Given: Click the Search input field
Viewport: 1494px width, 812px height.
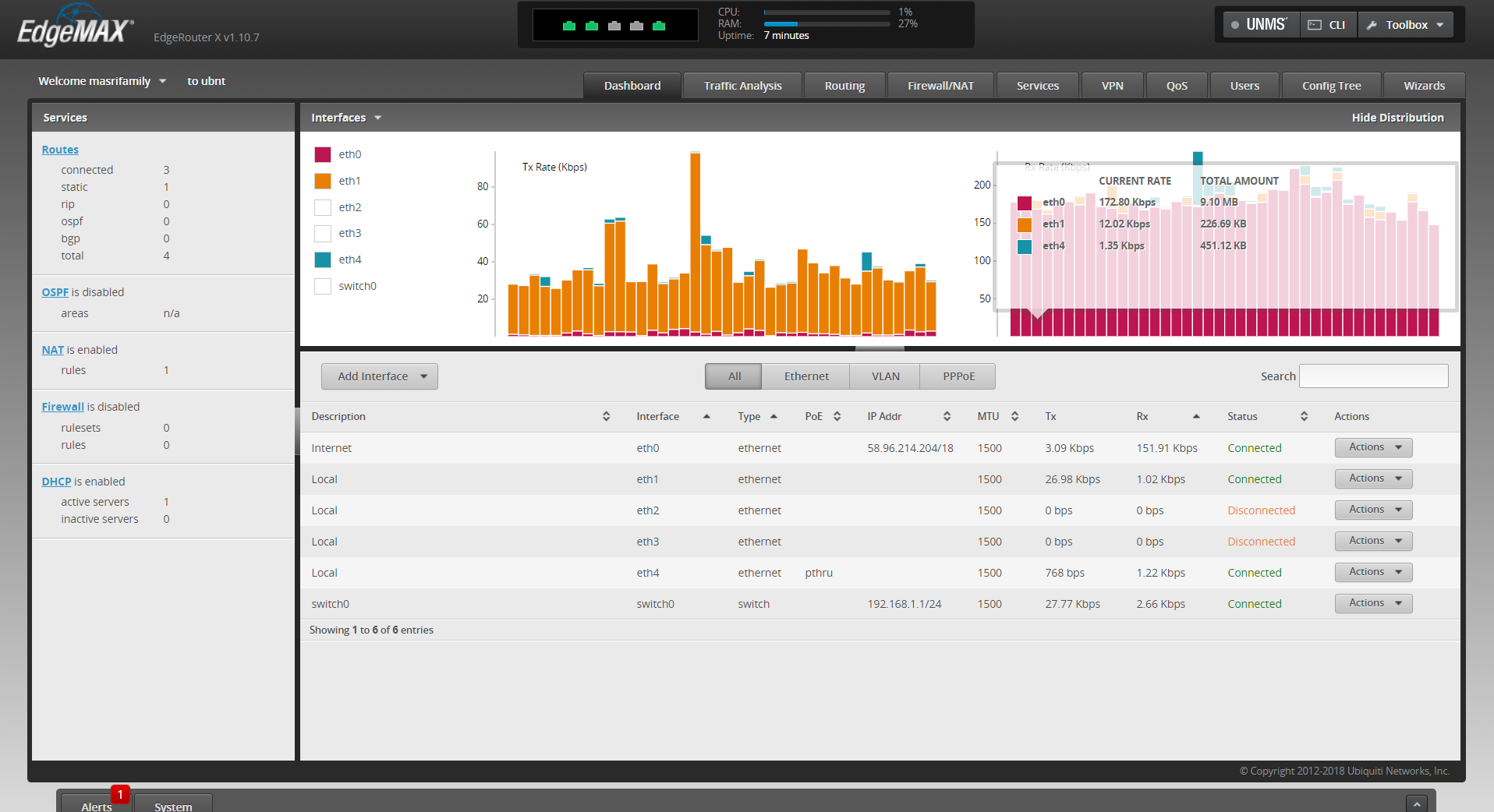Looking at the screenshot, I should click(x=1373, y=376).
